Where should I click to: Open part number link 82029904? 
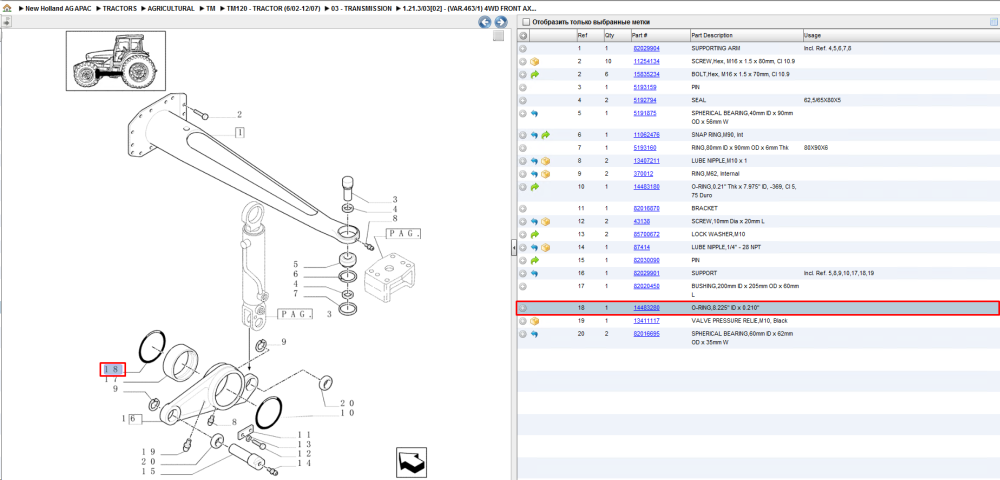pyautogui.click(x=646, y=48)
